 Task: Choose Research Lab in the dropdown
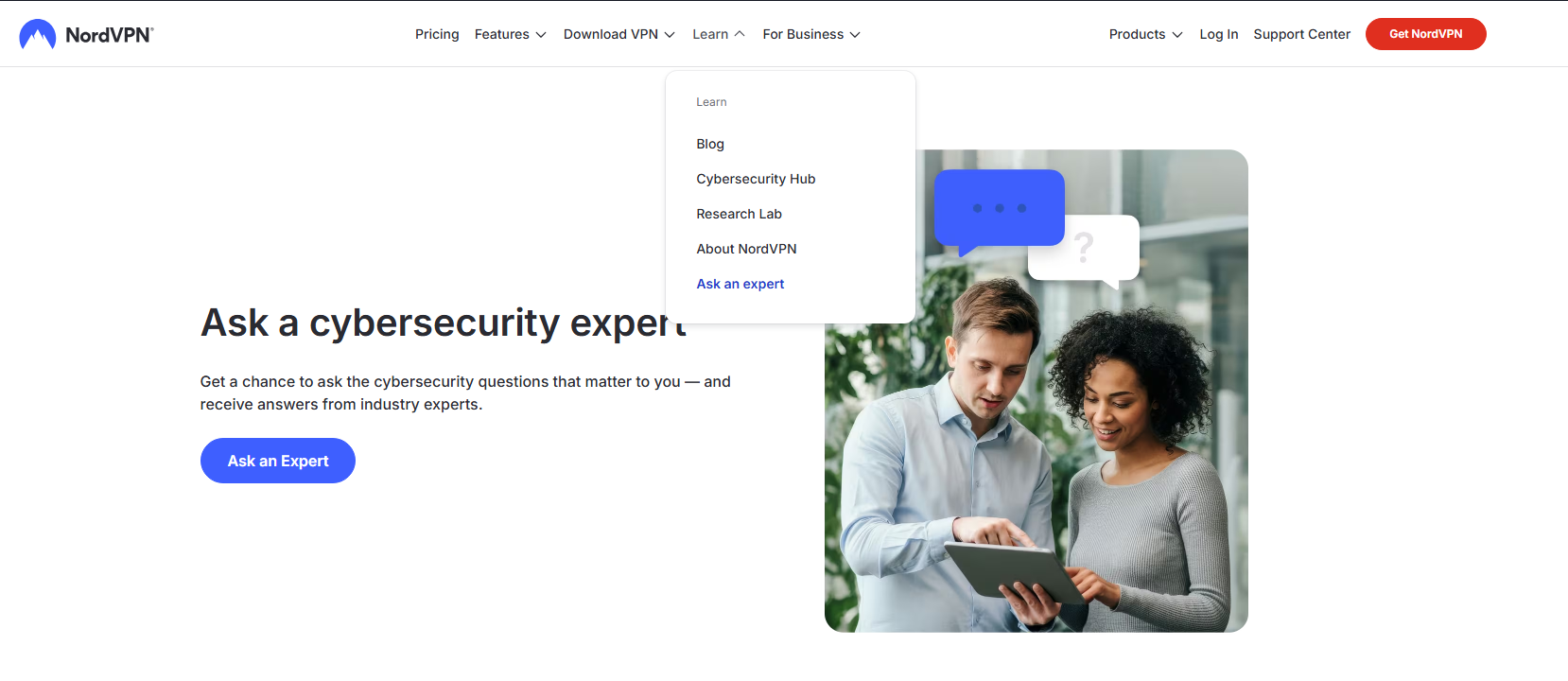click(739, 214)
